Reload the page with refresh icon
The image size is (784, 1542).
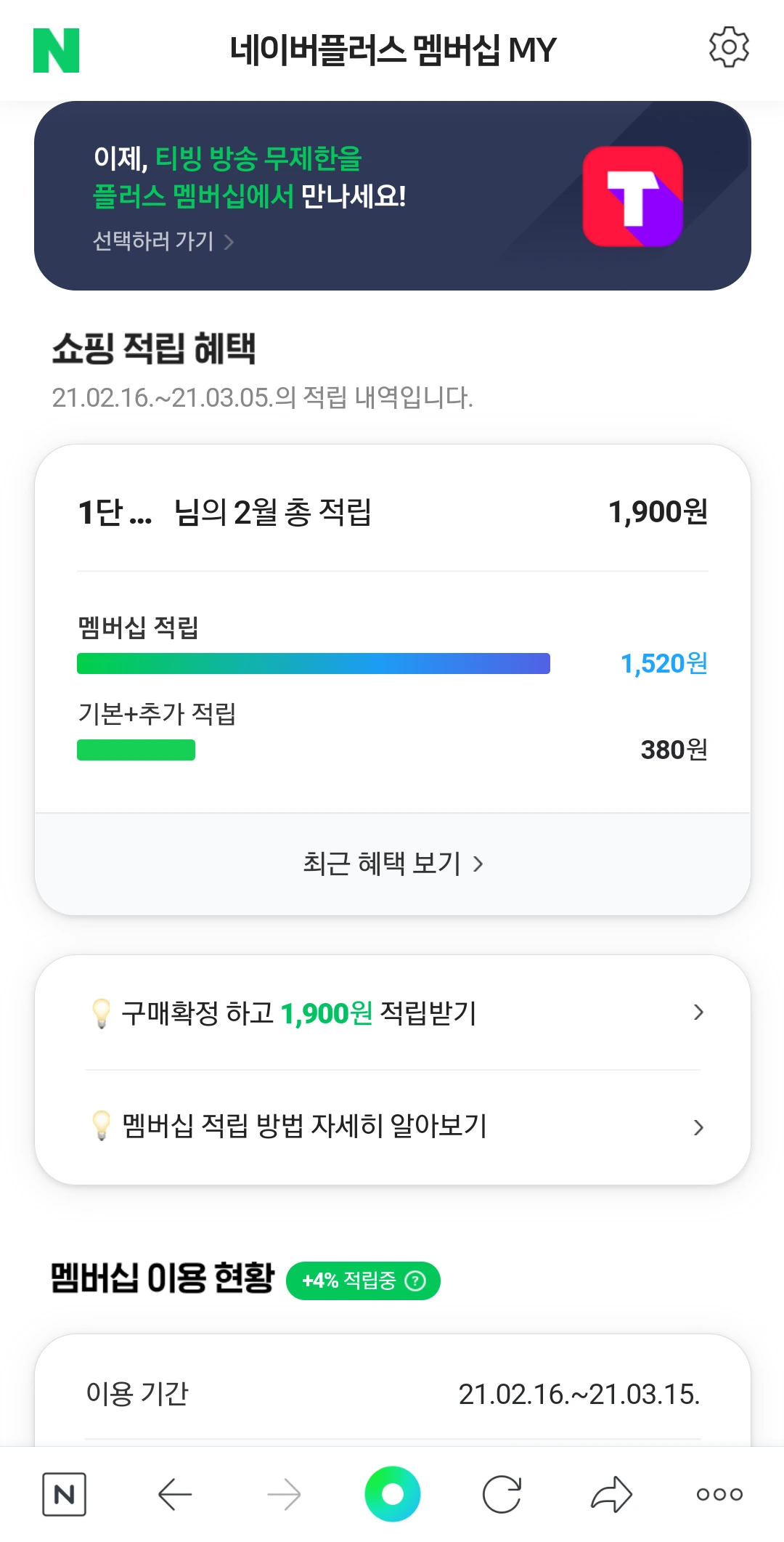point(502,1494)
